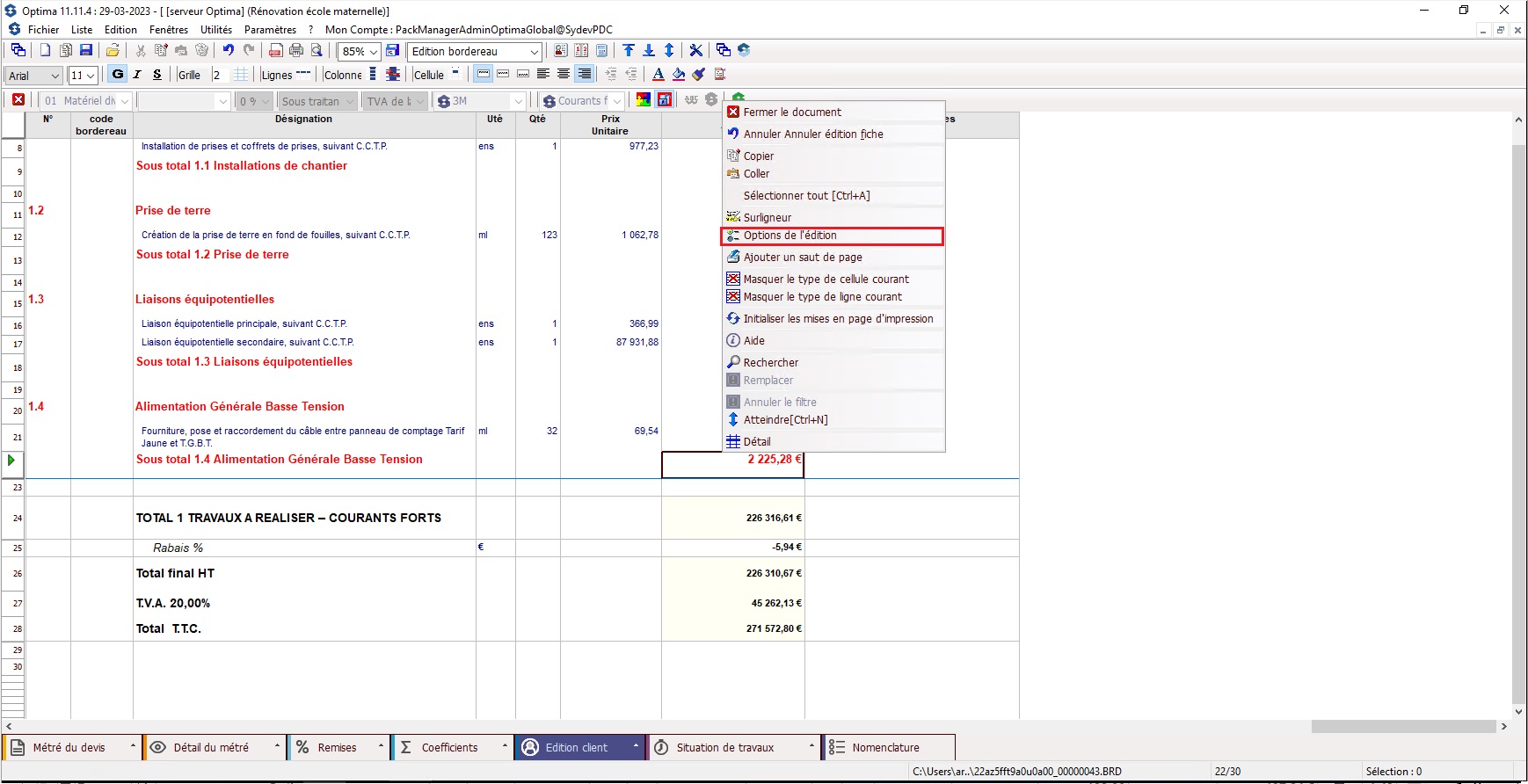Select Fermer le document menu entry
The height and width of the screenshot is (784, 1528).
(x=832, y=113)
